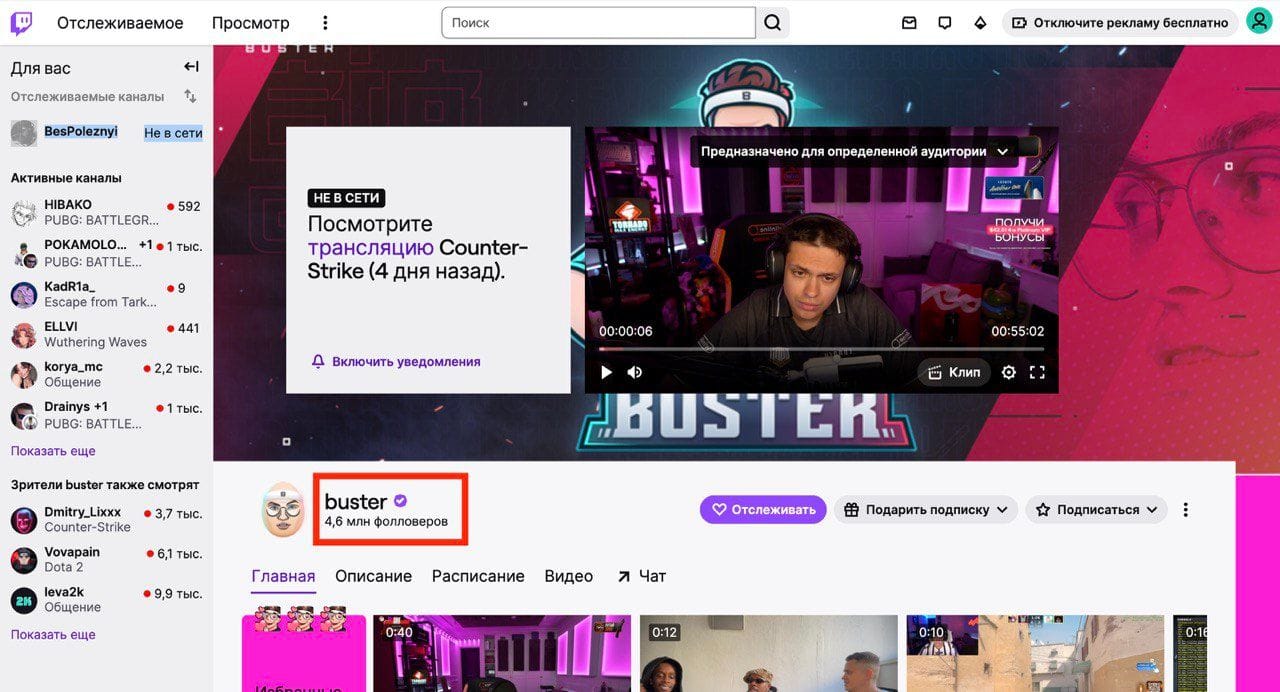This screenshot has height=692, width=1280.
Task: Switch to the Видео tab
Action: 568,576
